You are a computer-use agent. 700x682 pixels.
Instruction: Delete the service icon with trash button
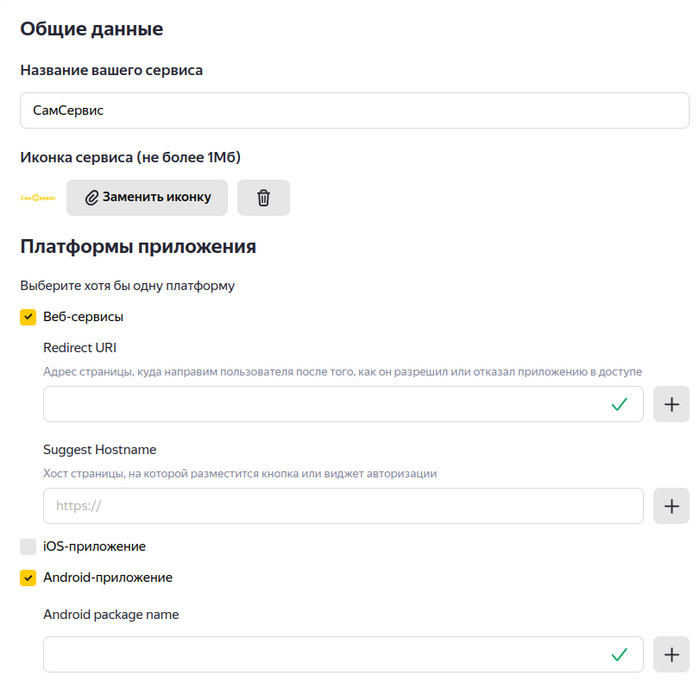[x=264, y=198]
